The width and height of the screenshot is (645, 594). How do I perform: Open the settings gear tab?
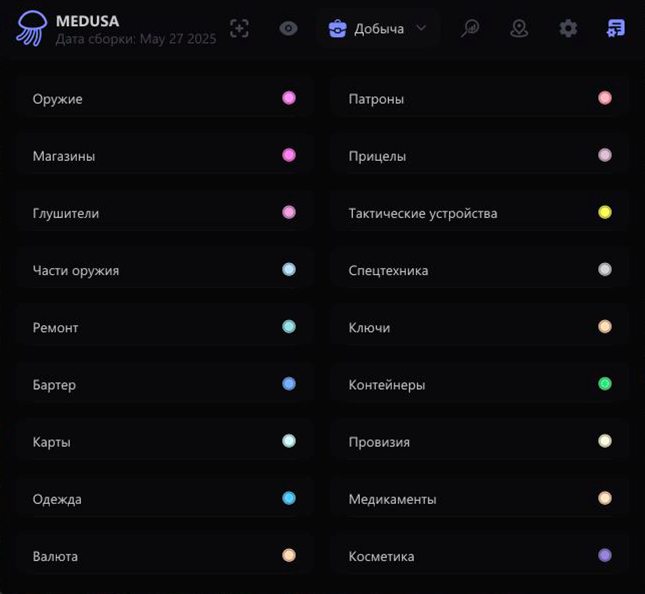pyautogui.click(x=568, y=29)
